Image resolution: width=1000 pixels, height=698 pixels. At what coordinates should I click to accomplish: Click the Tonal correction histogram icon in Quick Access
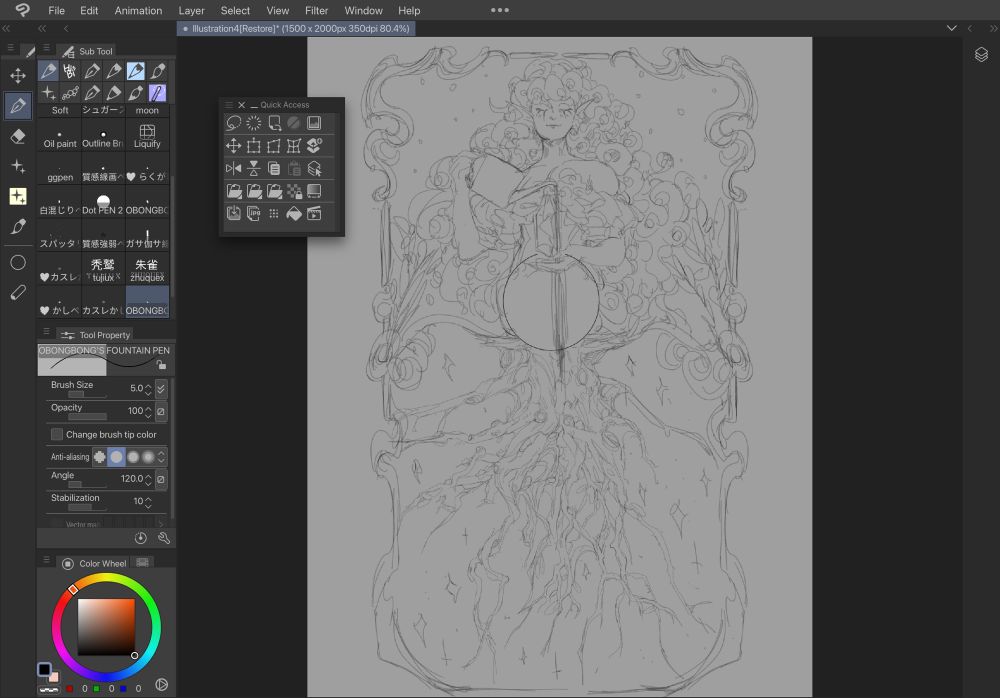pyautogui.click(x=314, y=123)
